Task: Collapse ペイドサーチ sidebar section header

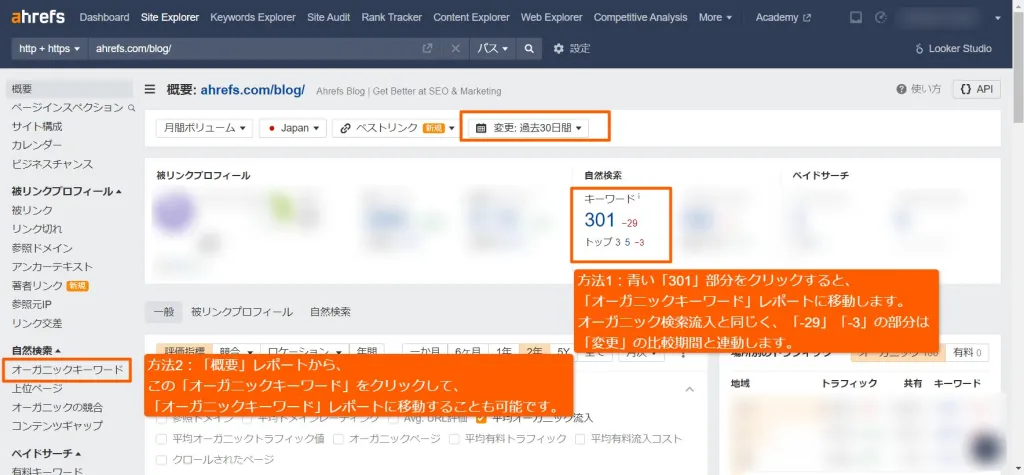Action: coord(46,453)
